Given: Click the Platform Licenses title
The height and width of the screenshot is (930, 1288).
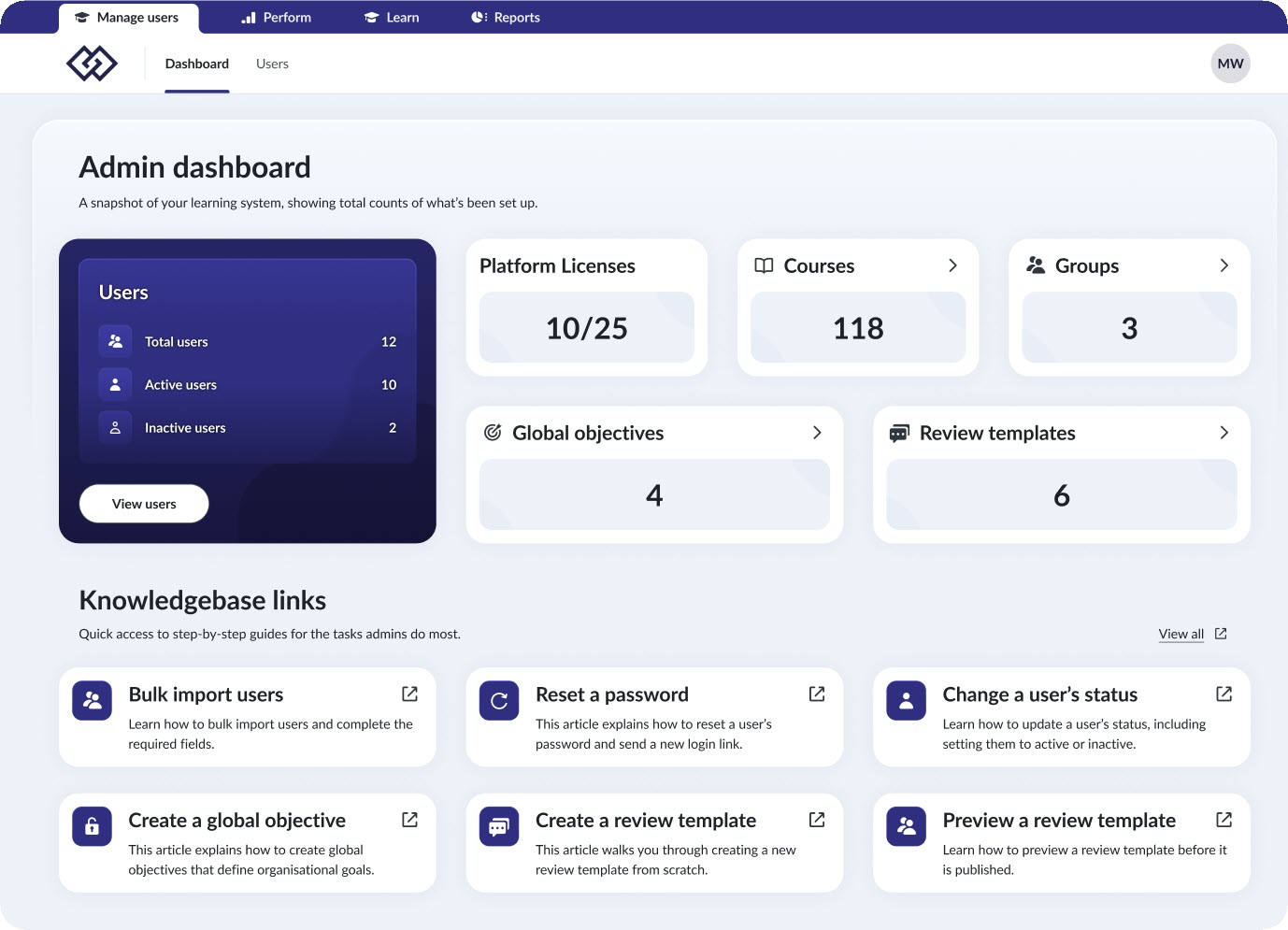Looking at the screenshot, I should 557,266.
